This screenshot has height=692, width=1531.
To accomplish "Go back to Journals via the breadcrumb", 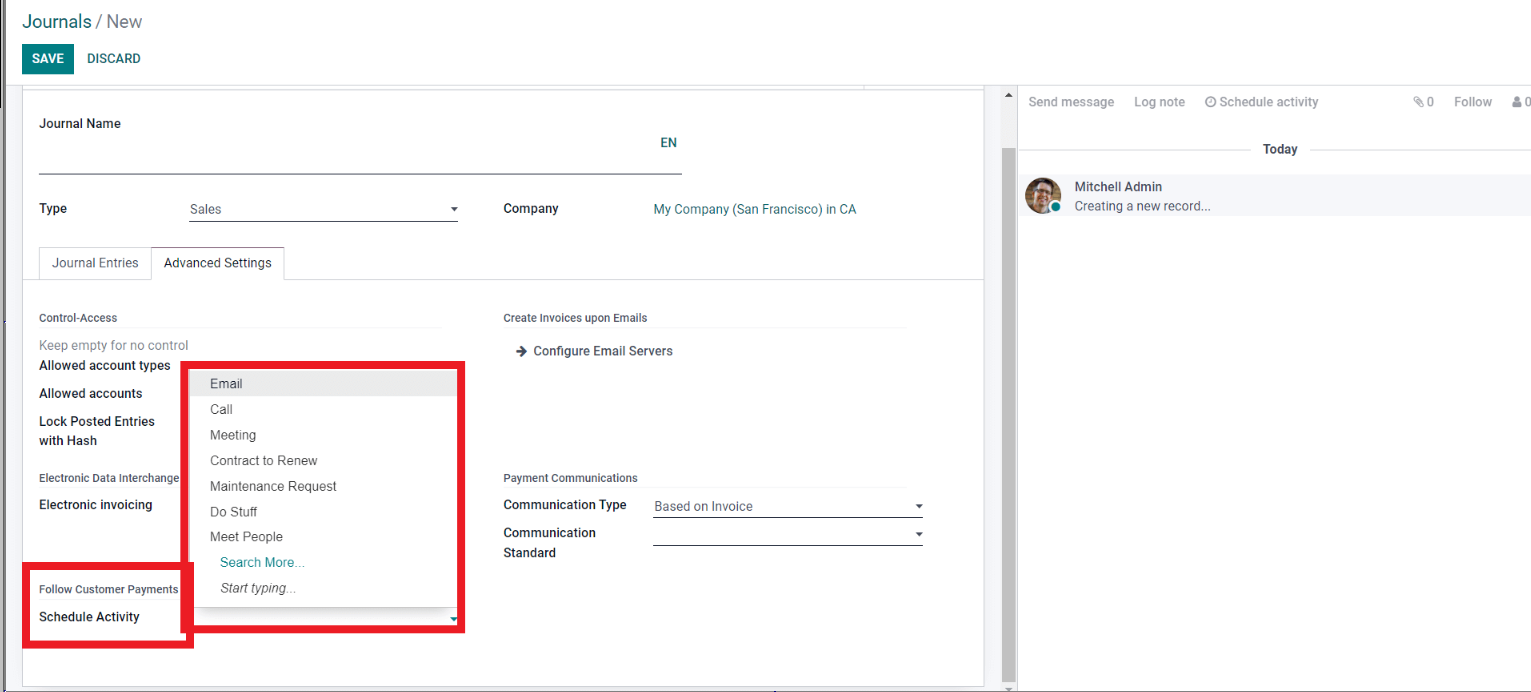I will 56,21.
